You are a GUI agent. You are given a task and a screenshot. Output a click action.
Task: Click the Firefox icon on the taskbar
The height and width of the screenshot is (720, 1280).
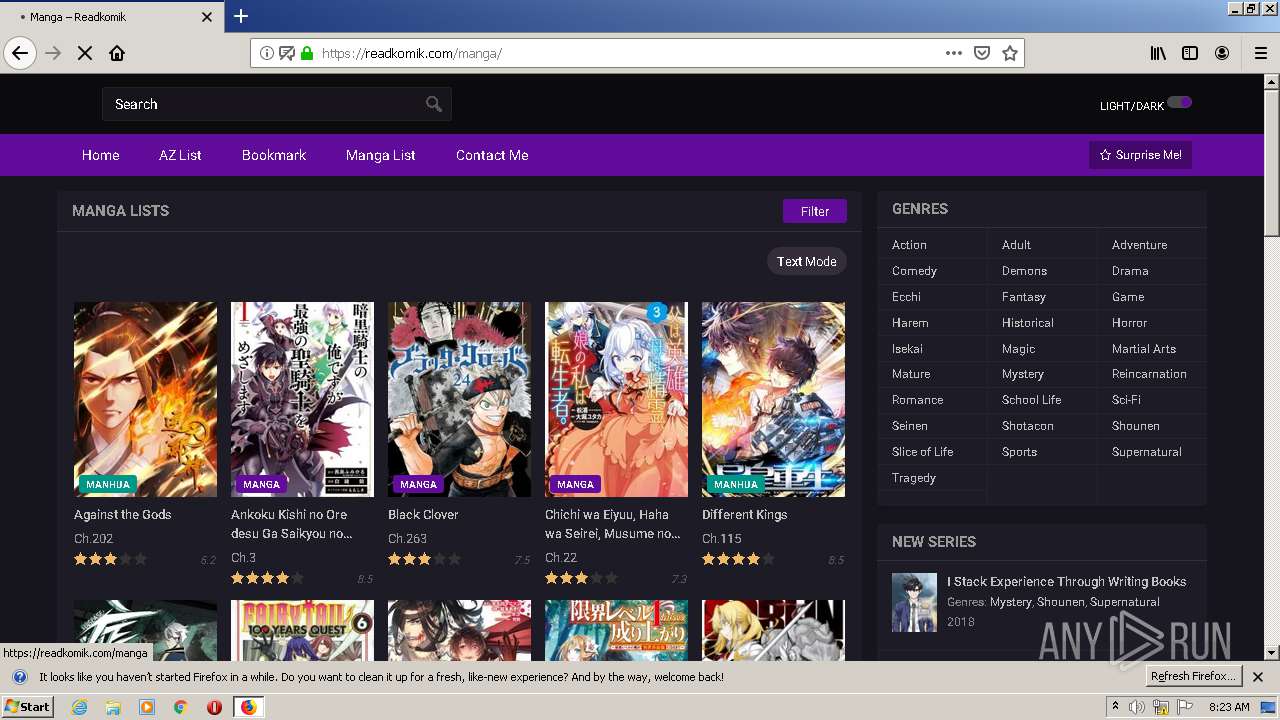248,707
